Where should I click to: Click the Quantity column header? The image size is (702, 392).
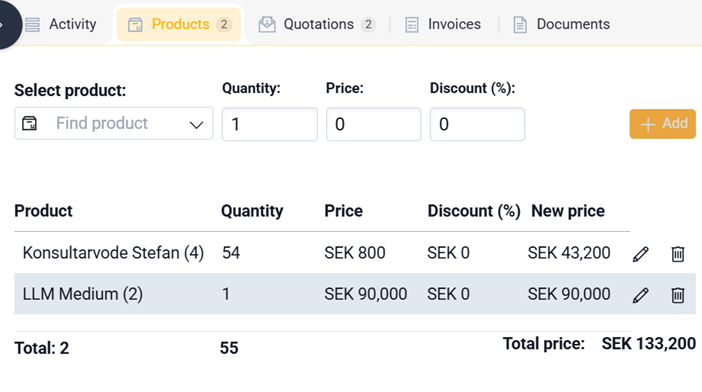252,211
